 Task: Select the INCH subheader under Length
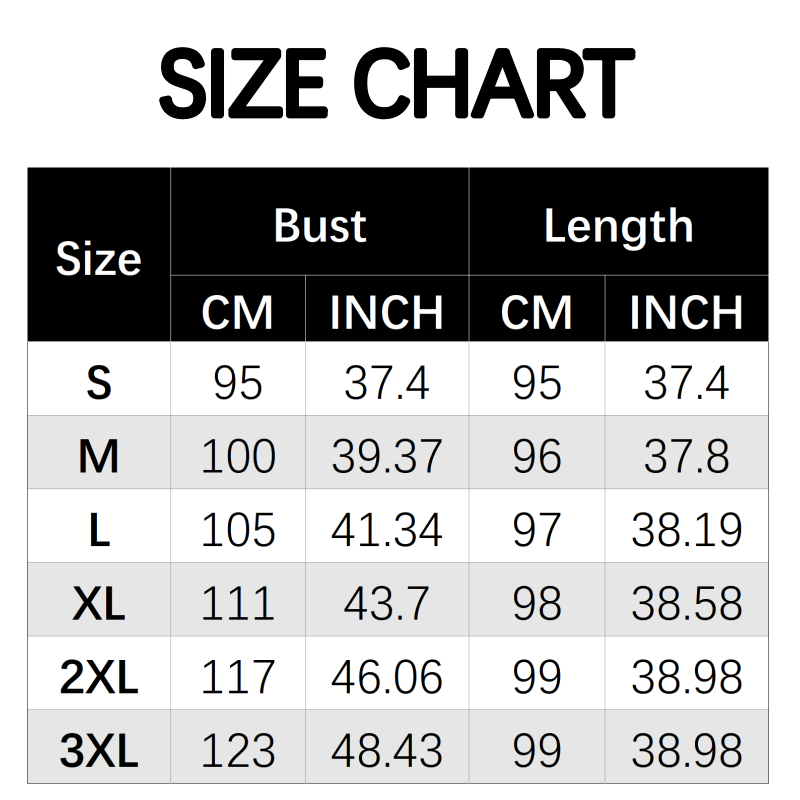686,312
